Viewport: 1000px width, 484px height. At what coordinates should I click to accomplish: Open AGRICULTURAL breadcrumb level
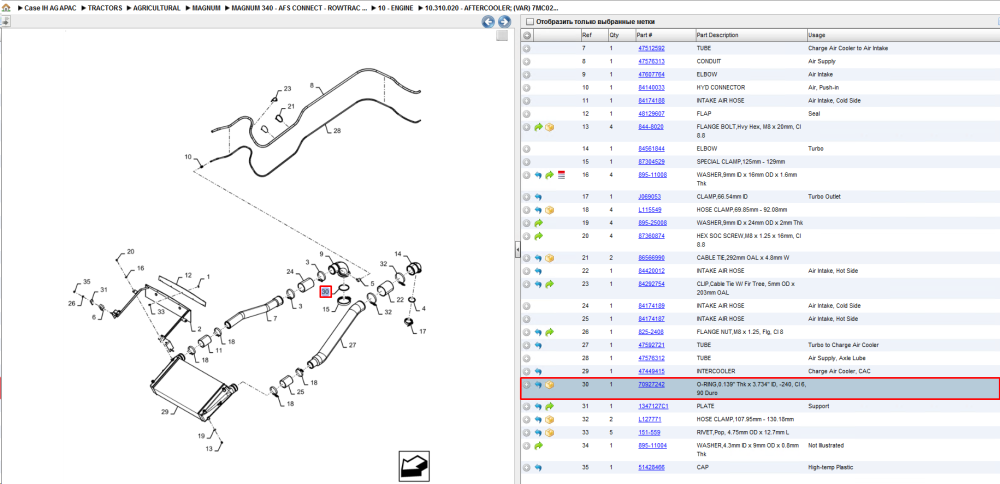coord(157,8)
